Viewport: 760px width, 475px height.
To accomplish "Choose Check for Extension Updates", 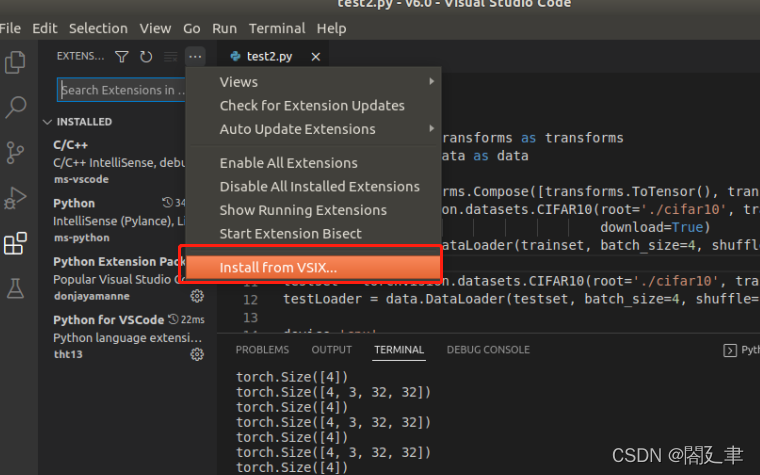I will point(313,106).
